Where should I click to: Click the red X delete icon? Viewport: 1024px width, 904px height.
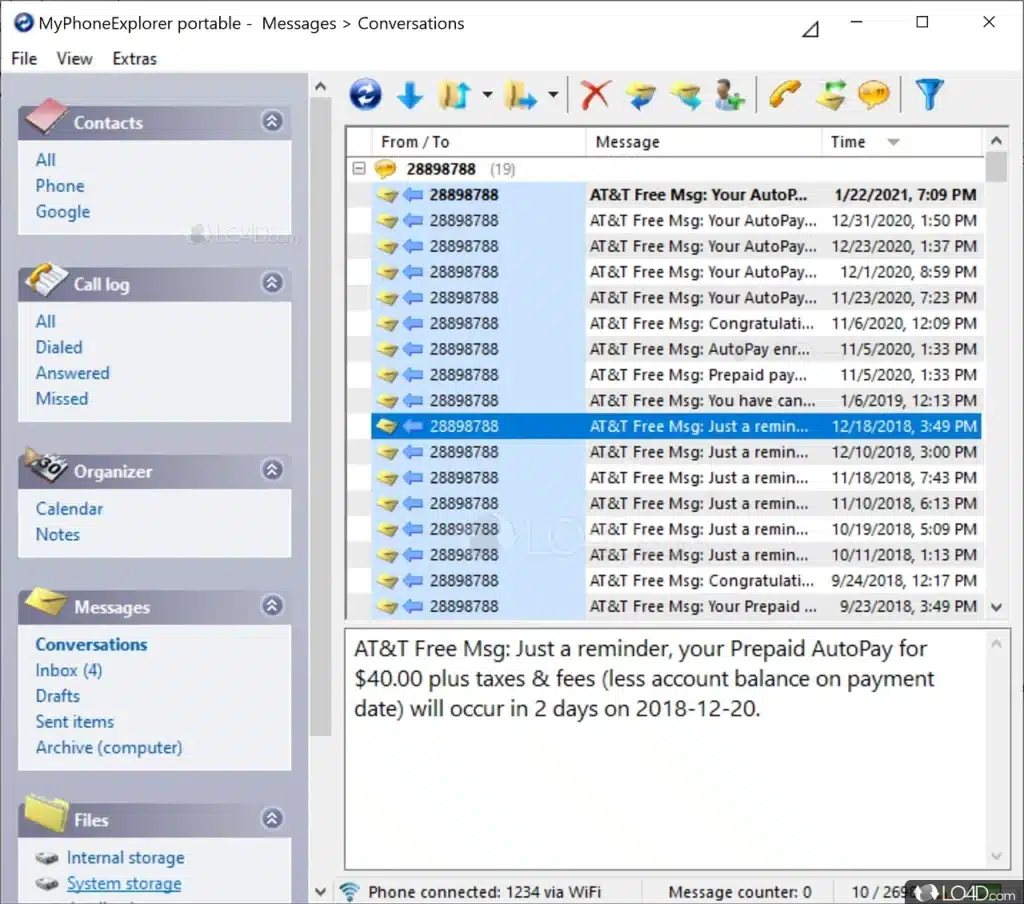coord(595,95)
